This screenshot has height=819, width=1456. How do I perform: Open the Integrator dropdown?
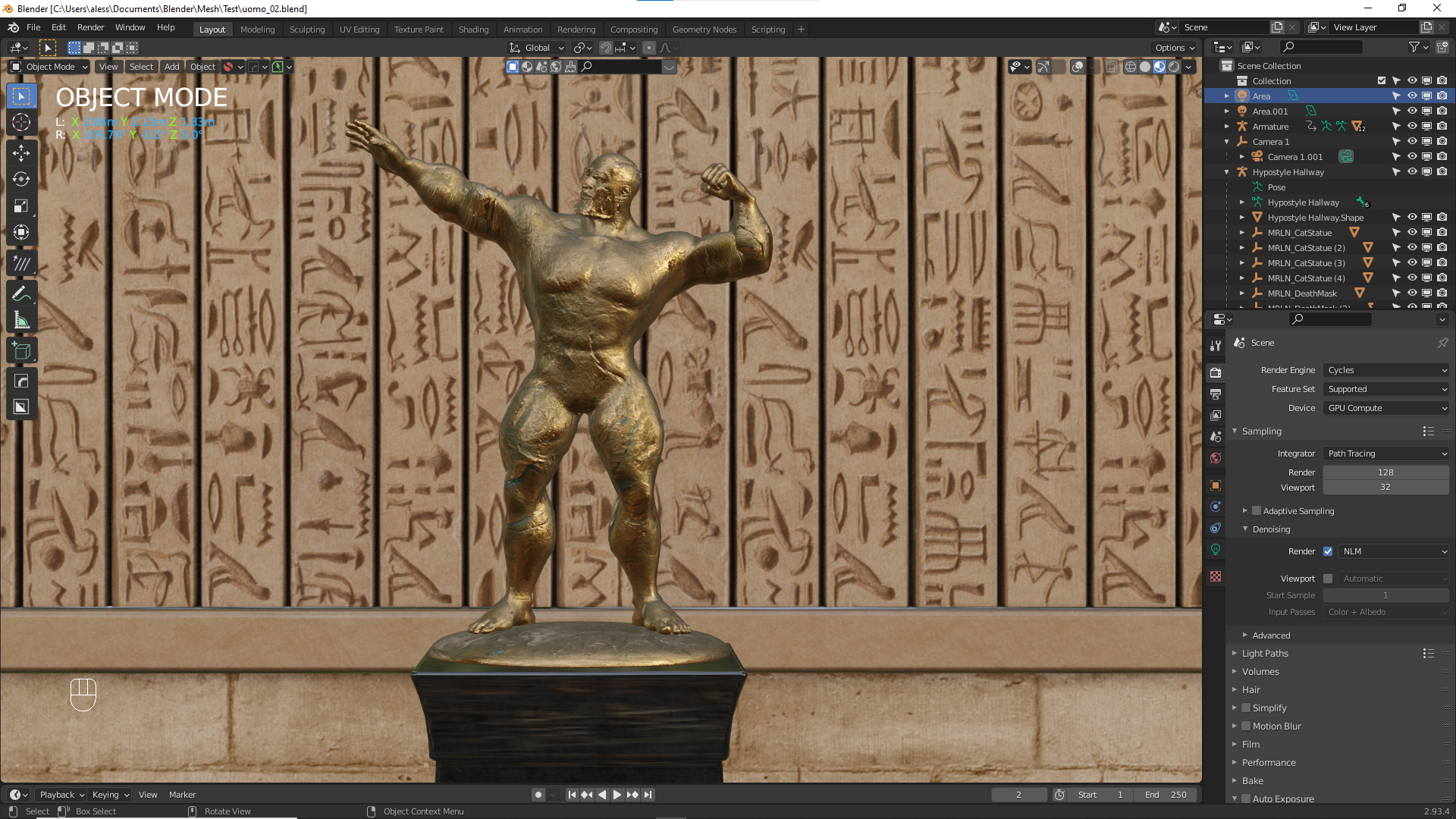pos(1386,453)
